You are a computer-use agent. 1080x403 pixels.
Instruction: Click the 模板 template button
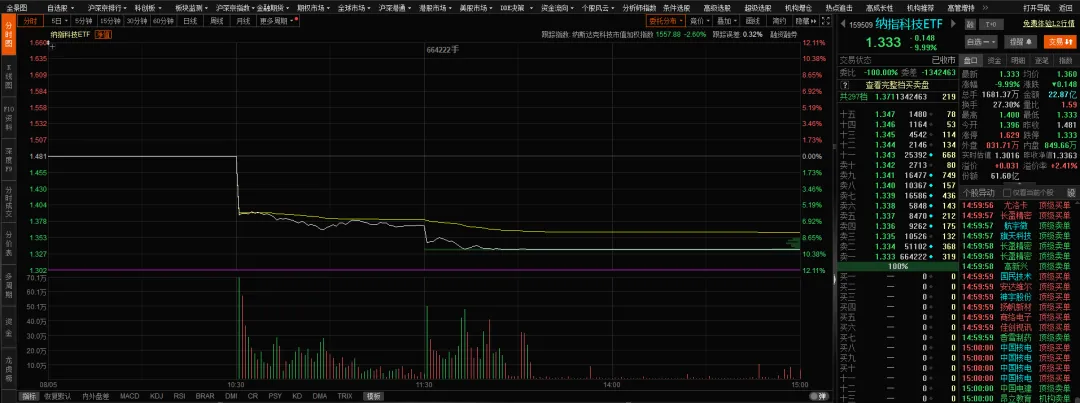(373, 396)
